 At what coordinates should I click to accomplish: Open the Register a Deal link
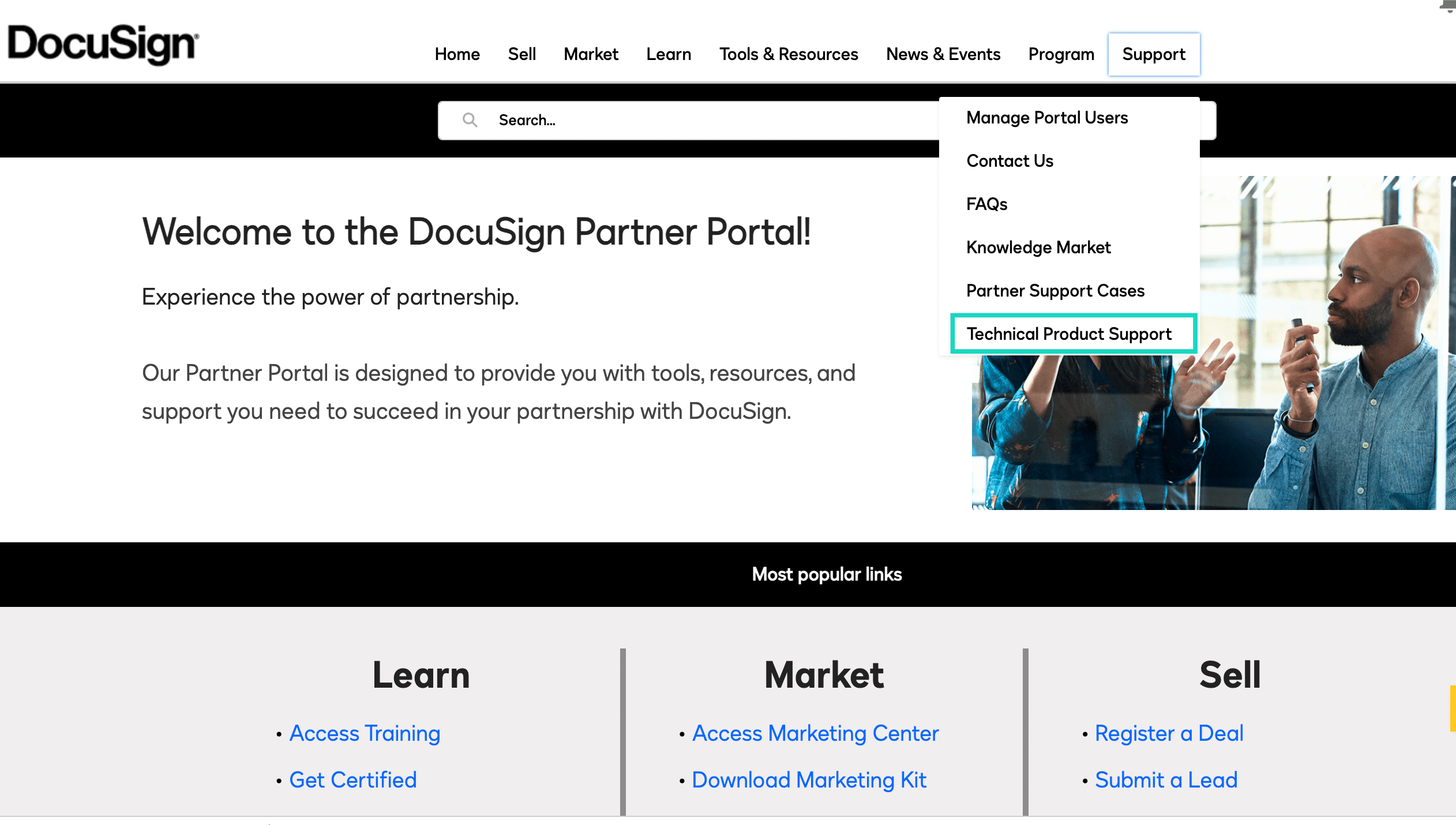pyautogui.click(x=1169, y=733)
